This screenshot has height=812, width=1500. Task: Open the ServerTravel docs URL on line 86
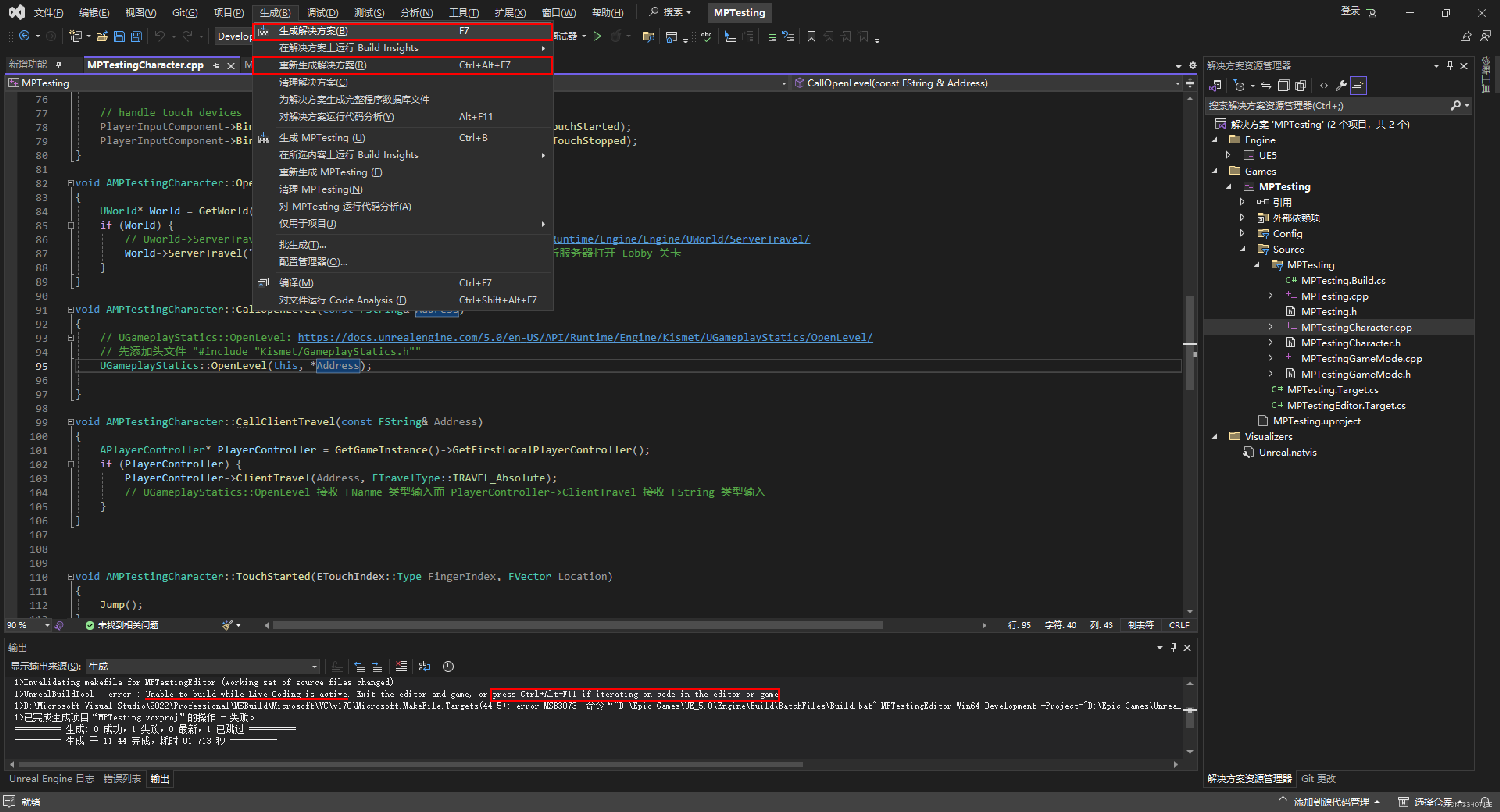(680, 239)
